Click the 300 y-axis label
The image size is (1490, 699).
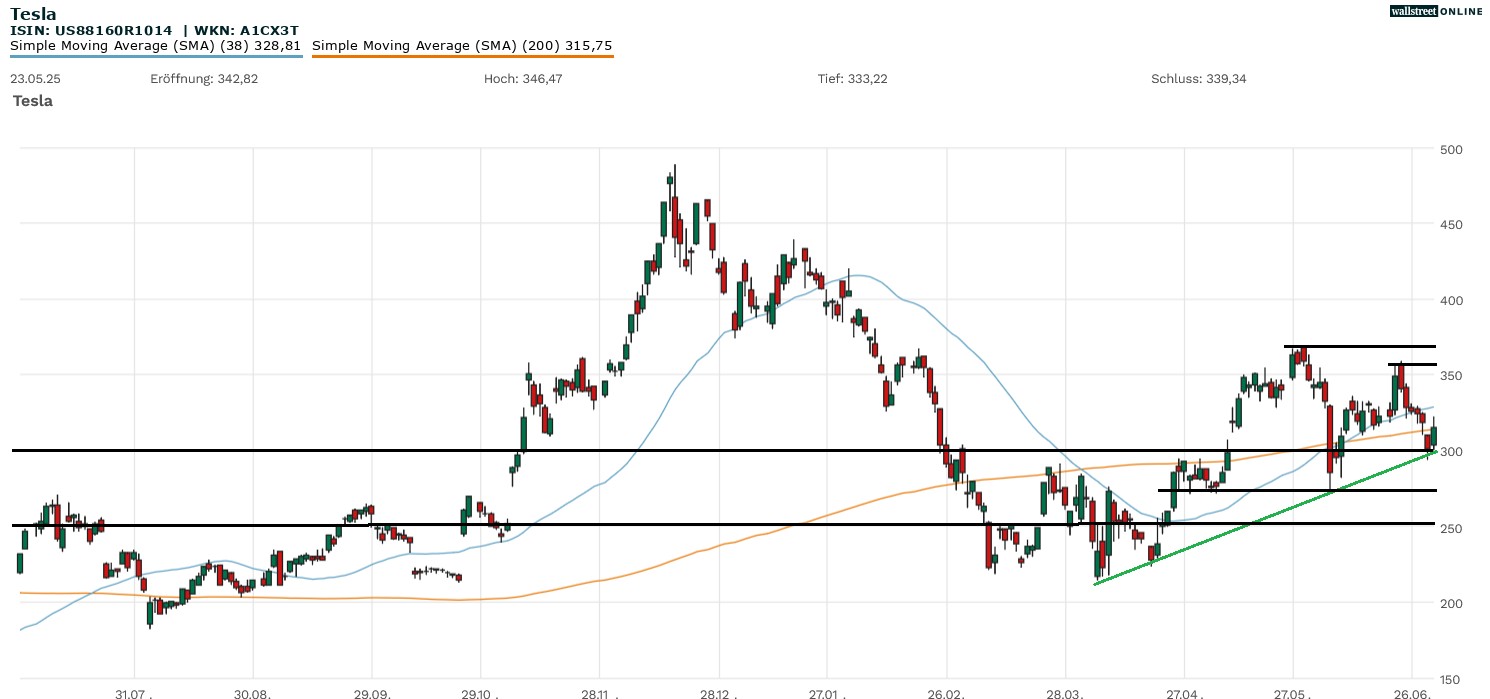[1451, 452]
